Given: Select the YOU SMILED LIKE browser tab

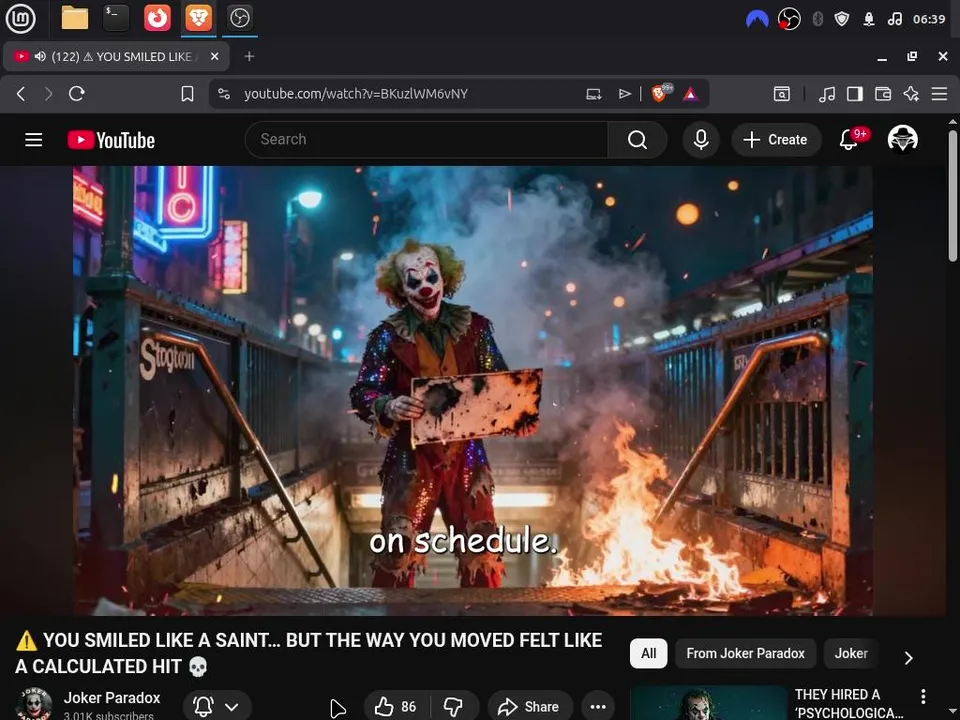Looking at the screenshot, I should coord(116,56).
